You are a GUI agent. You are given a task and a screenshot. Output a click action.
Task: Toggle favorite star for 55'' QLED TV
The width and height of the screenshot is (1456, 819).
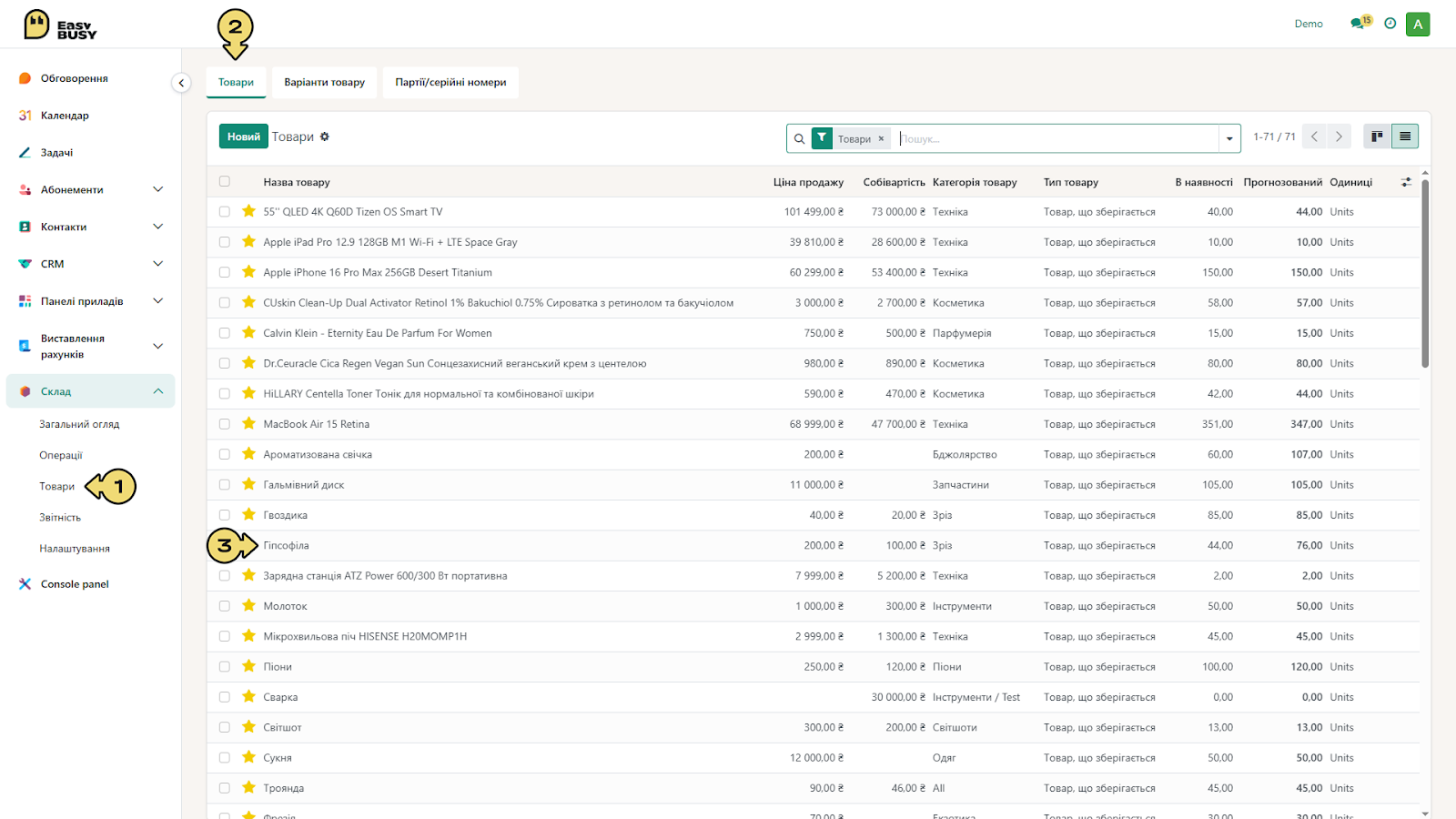[x=248, y=211]
